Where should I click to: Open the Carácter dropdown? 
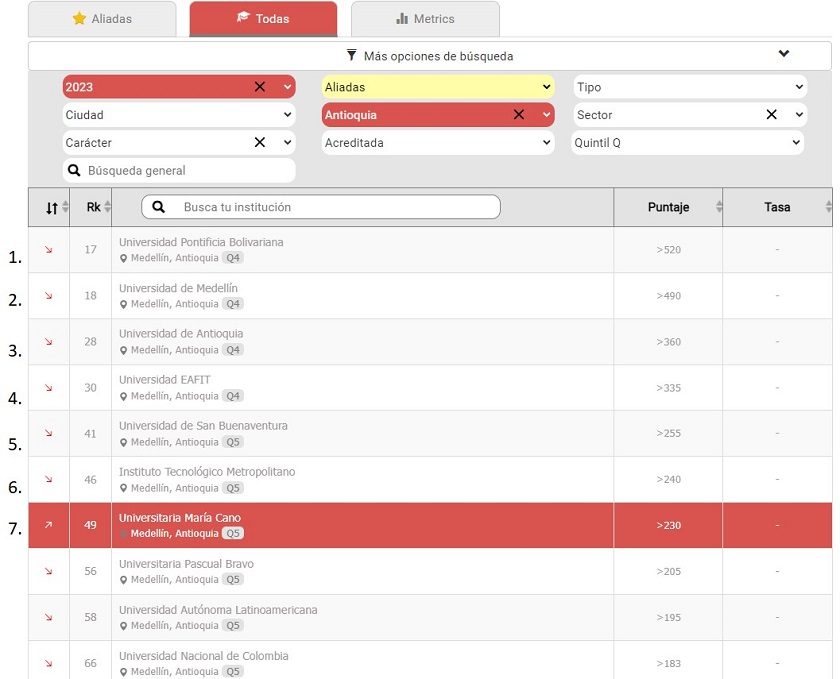(288, 143)
